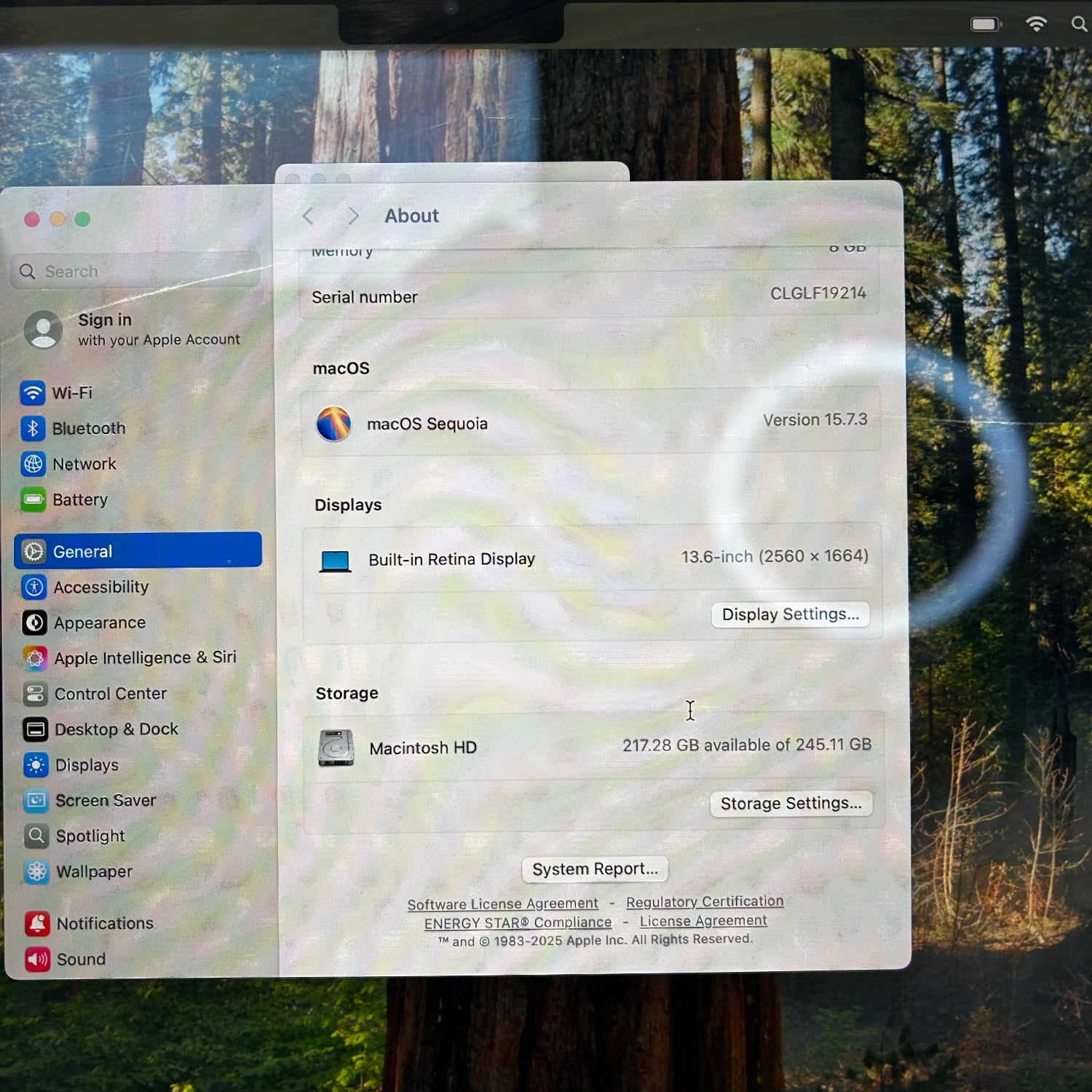Open the Battery settings pane

tap(79, 500)
